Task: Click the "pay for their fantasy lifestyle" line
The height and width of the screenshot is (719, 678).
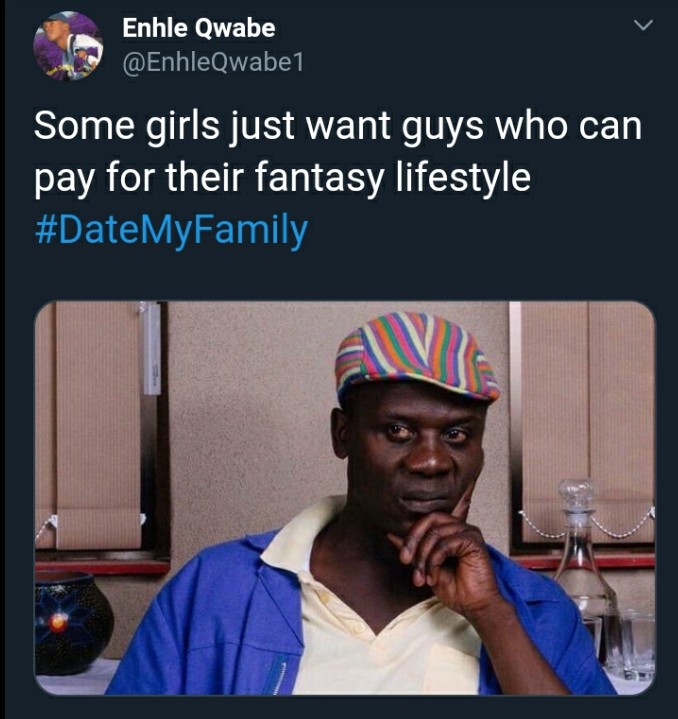Action: click(x=282, y=178)
